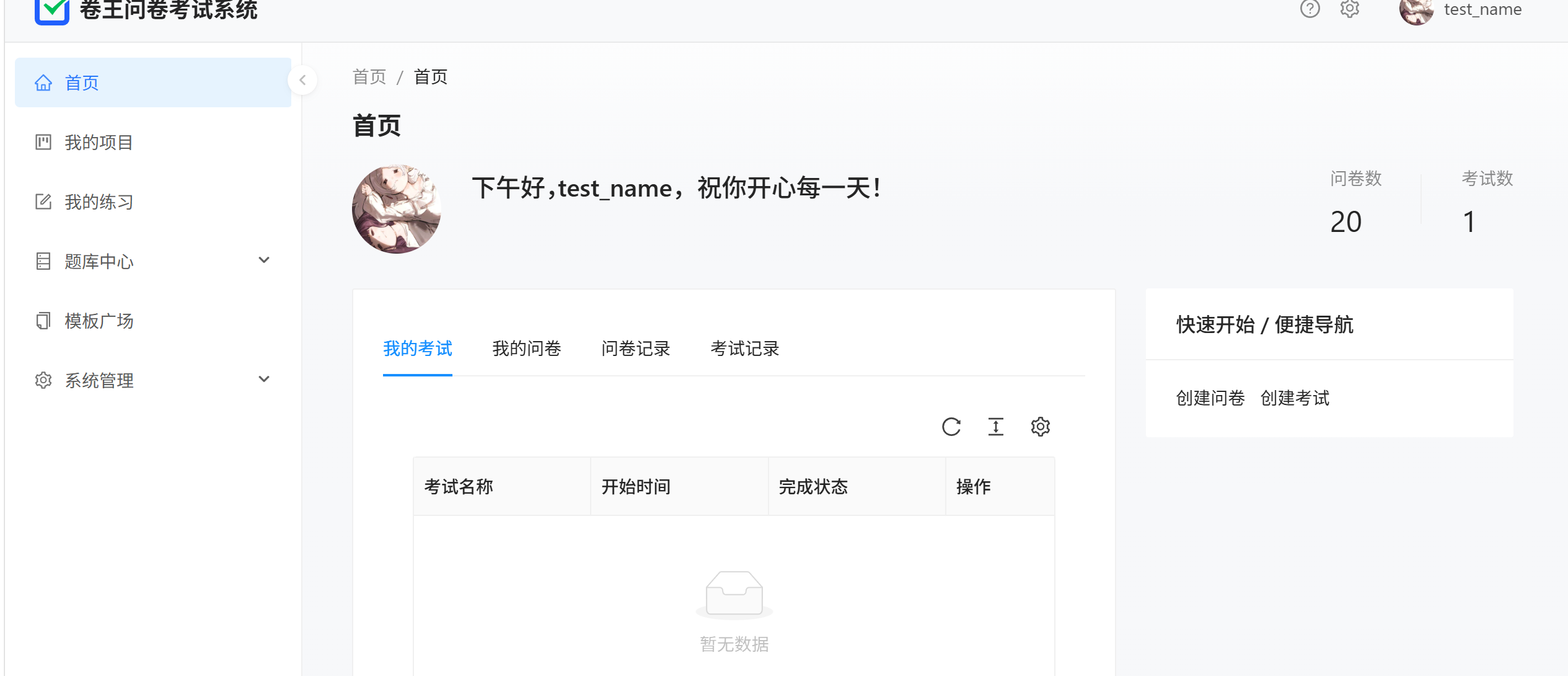
Task: Open table density height icon
Action: [995, 427]
